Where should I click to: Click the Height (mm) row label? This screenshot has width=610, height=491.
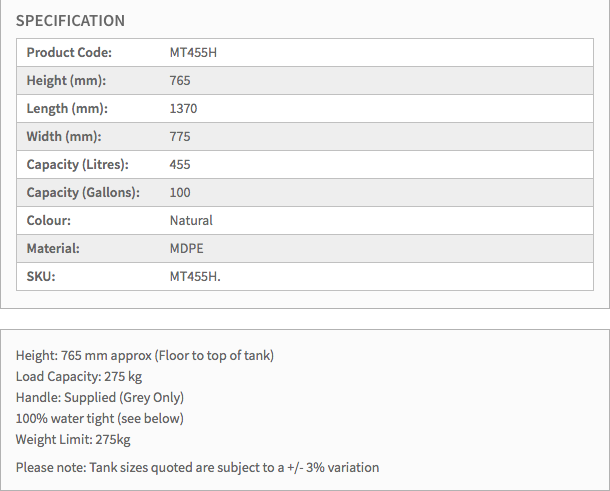point(66,80)
